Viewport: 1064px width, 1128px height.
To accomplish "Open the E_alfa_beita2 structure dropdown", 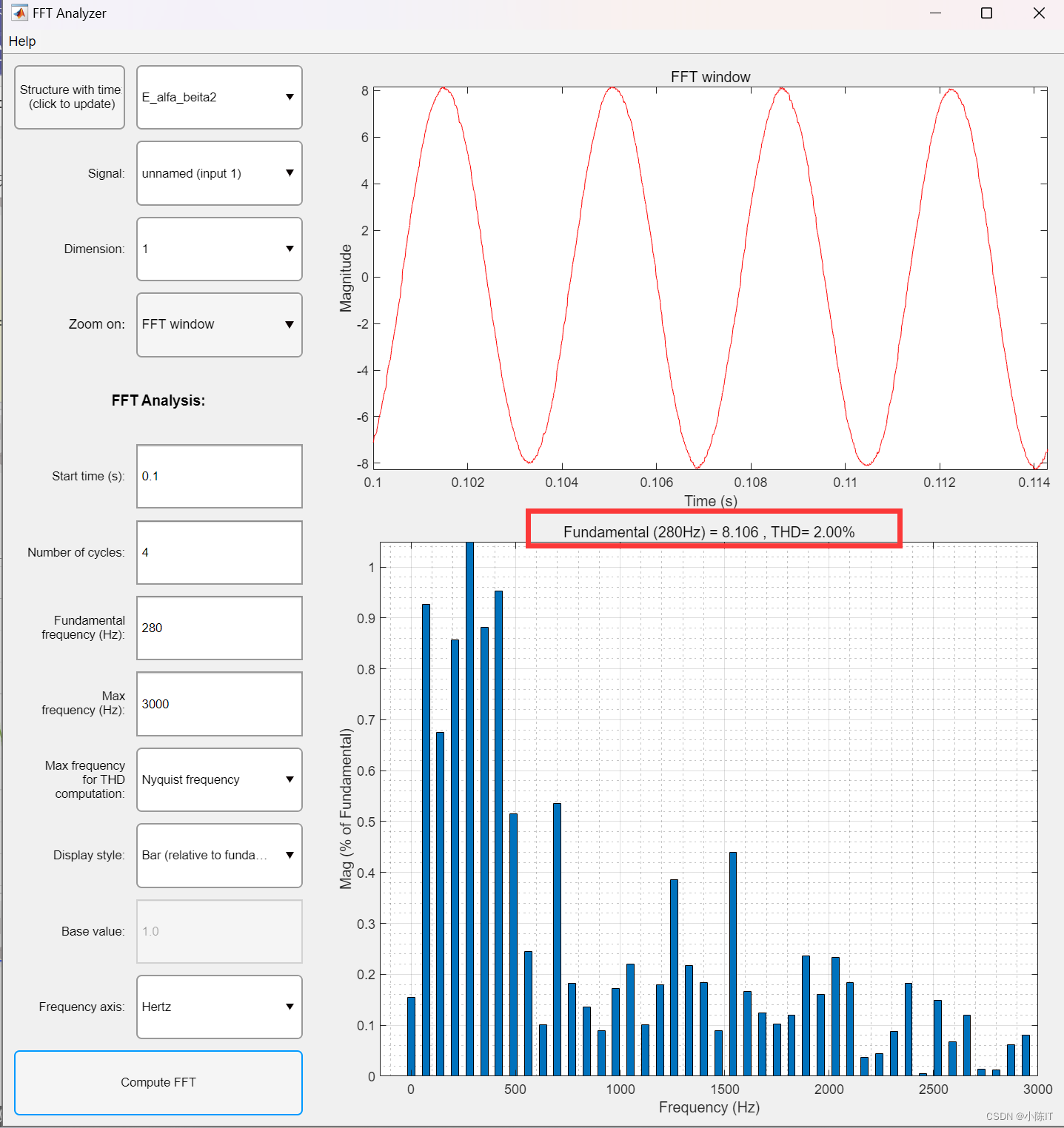I will point(219,97).
